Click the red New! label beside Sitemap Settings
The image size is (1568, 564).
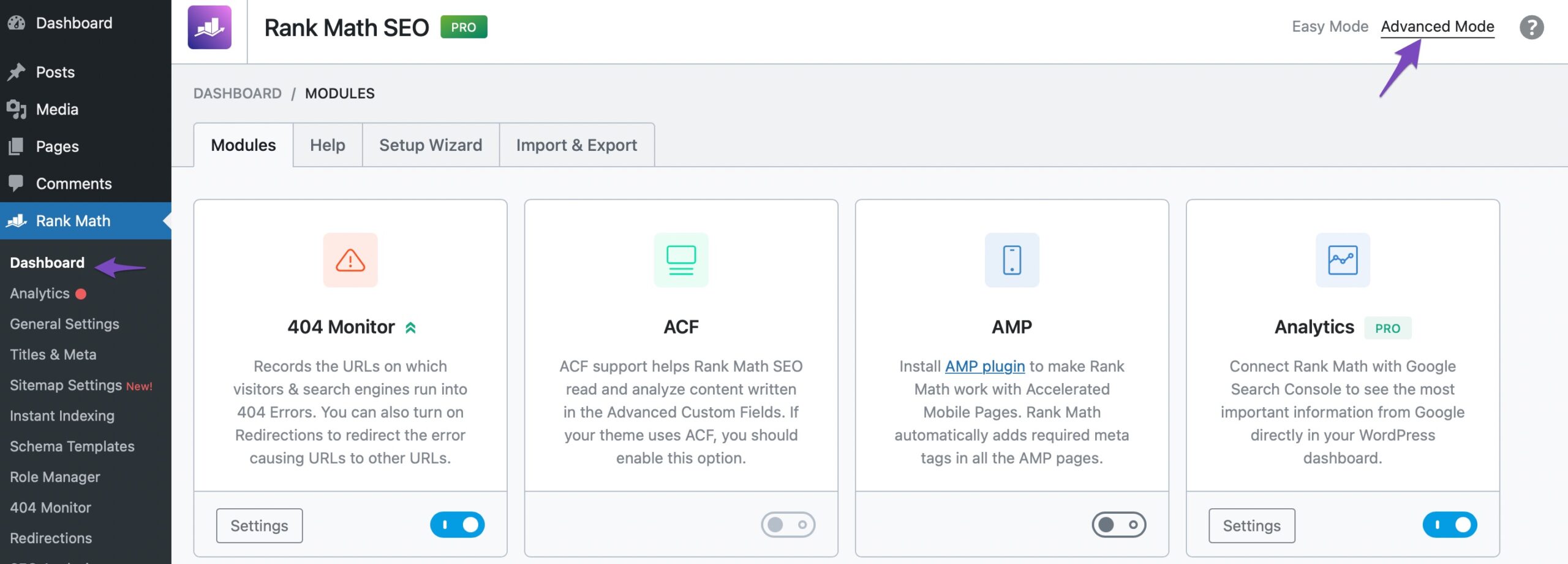click(139, 386)
